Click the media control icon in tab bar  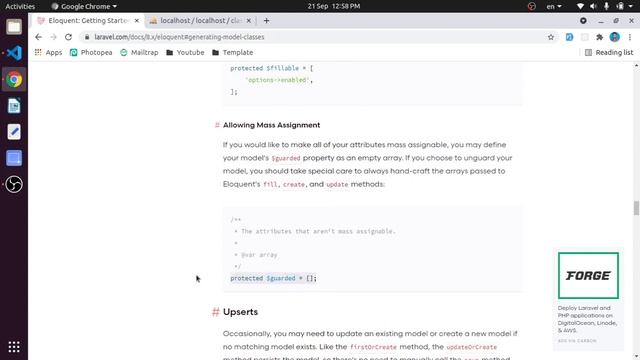point(583,20)
